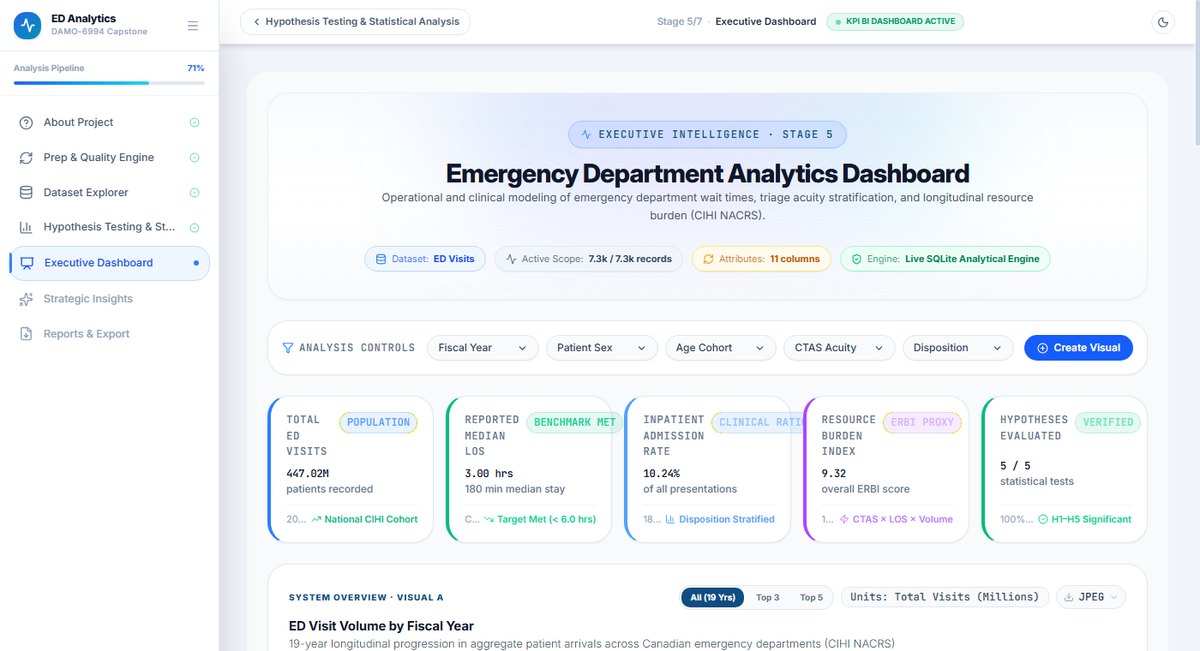Open Dataset Explorer page
This screenshot has width=1200, height=651.
click(109, 192)
